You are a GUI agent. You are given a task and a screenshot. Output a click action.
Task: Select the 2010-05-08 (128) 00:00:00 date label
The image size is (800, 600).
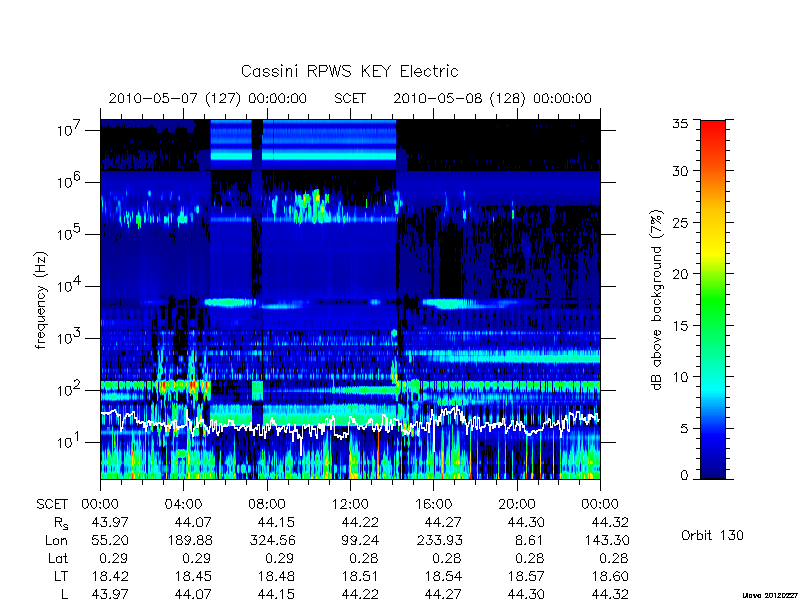click(492, 98)
